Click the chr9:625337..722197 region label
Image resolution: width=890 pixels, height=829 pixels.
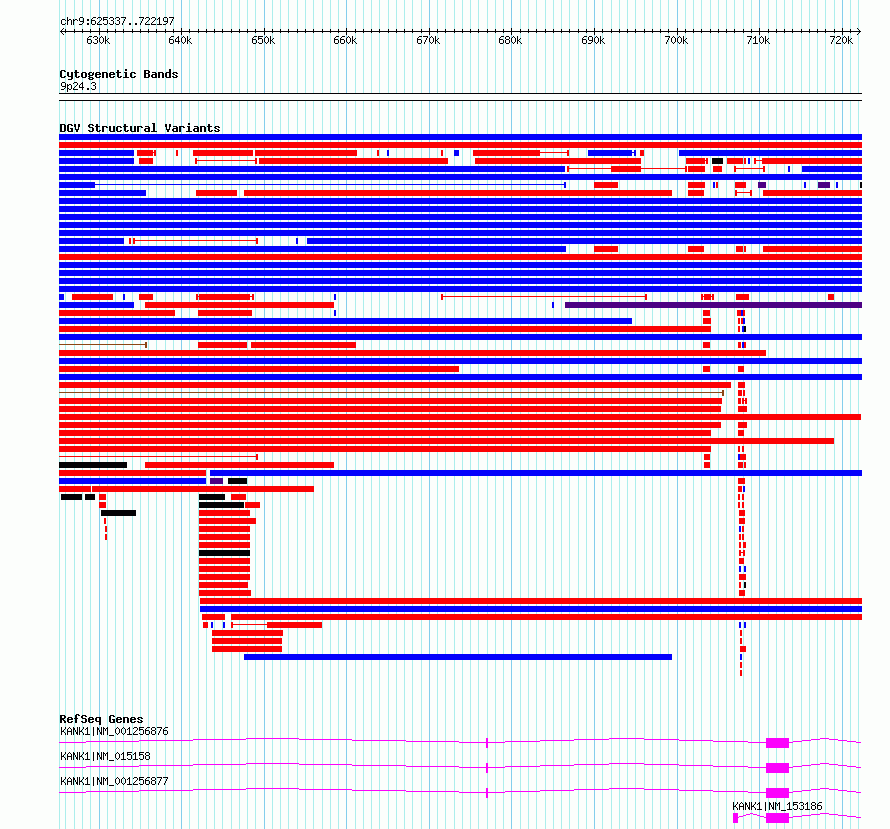pyautogui.click(x=117, y=21)
